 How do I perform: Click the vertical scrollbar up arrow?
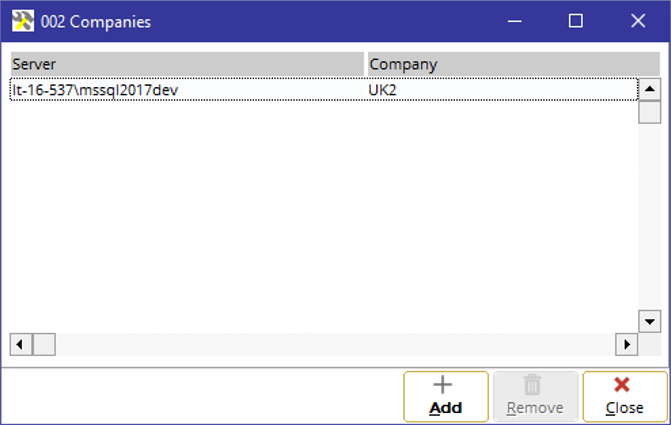(x=650, y=89)
